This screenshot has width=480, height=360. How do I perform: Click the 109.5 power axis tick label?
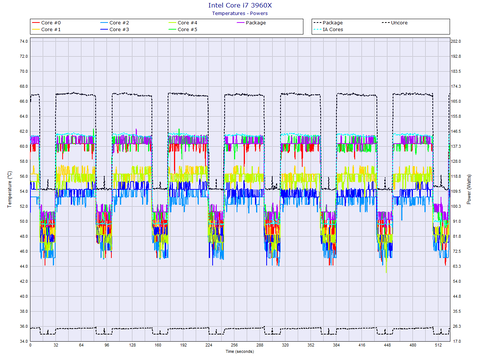click(x=456, y=191)
